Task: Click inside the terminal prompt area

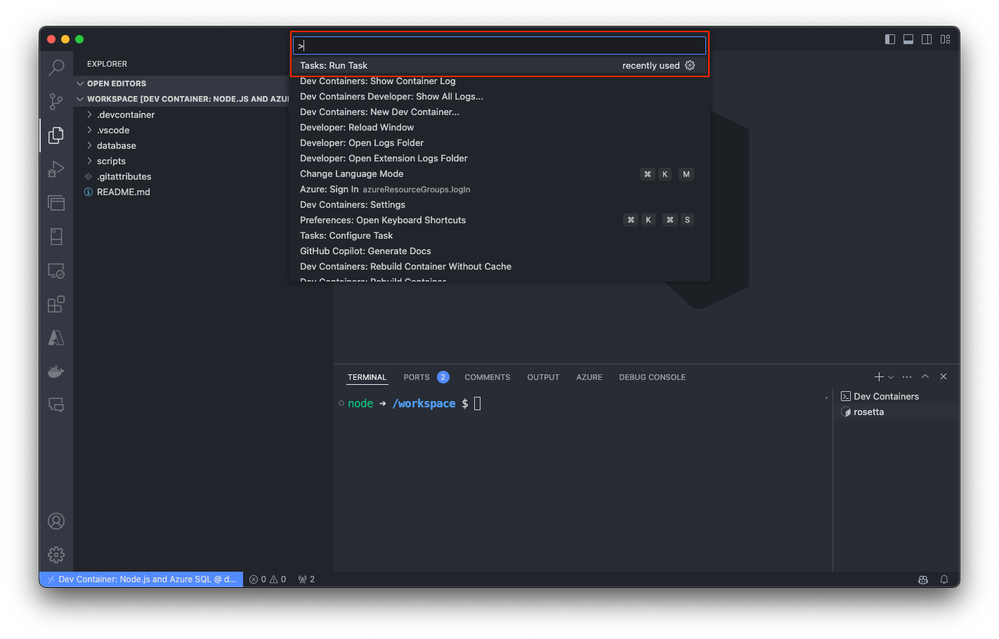Action: 478,404
